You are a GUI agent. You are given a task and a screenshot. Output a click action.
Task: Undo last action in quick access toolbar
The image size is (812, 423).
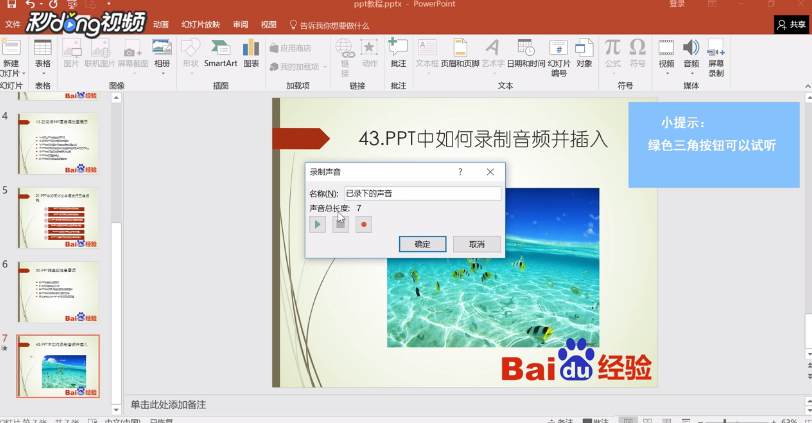(x=30, y=4)
